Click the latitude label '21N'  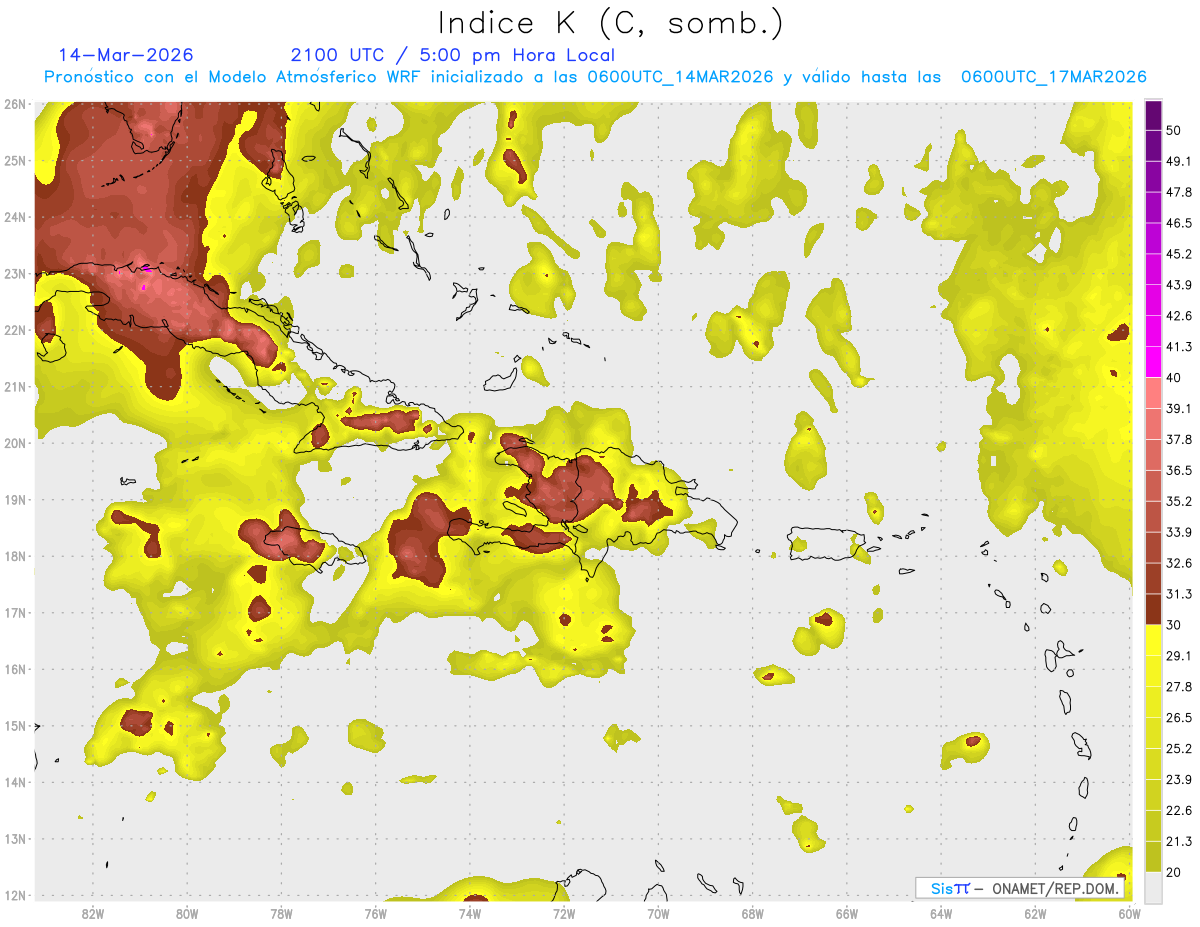(x=15, y=387)
